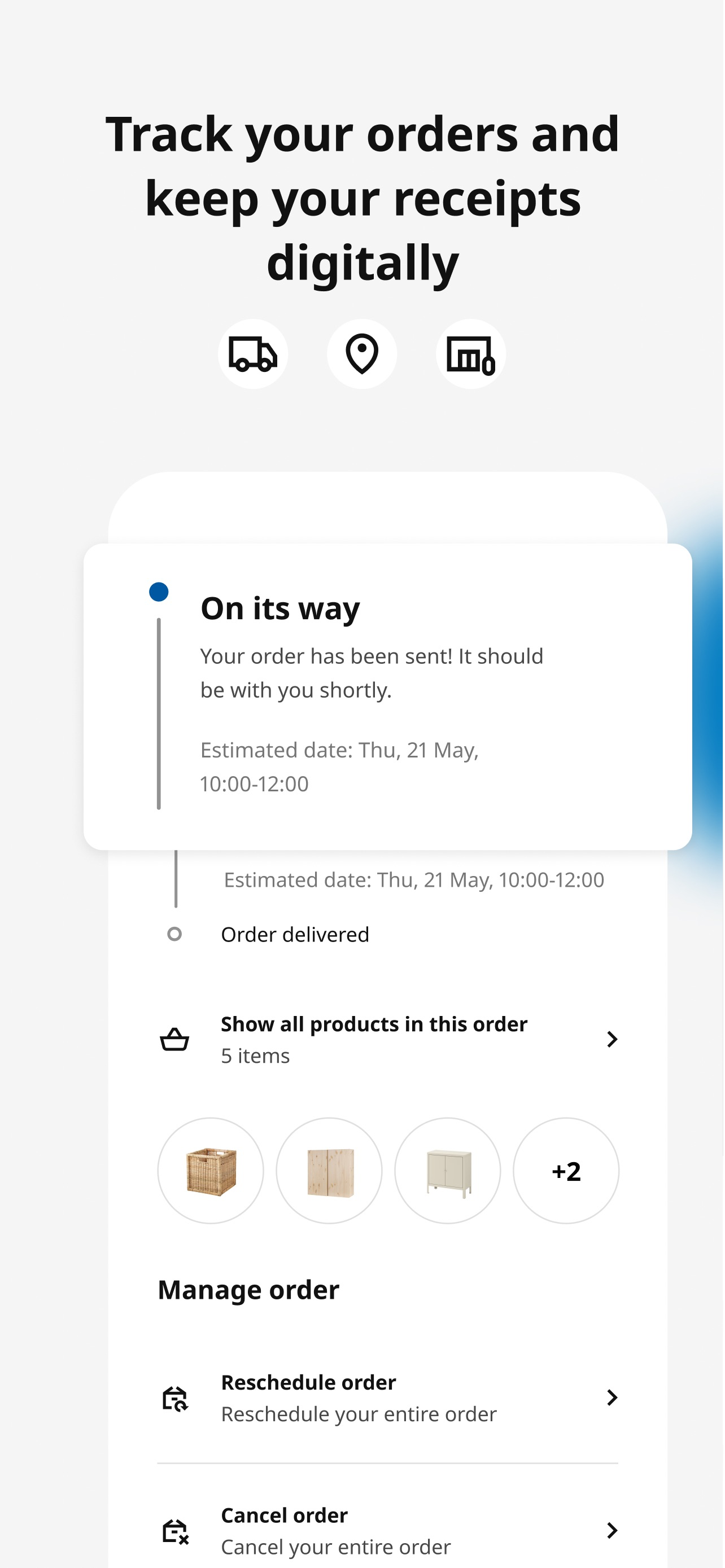
Task: Open the 'Manage order' section
Action: point(248,1289)
